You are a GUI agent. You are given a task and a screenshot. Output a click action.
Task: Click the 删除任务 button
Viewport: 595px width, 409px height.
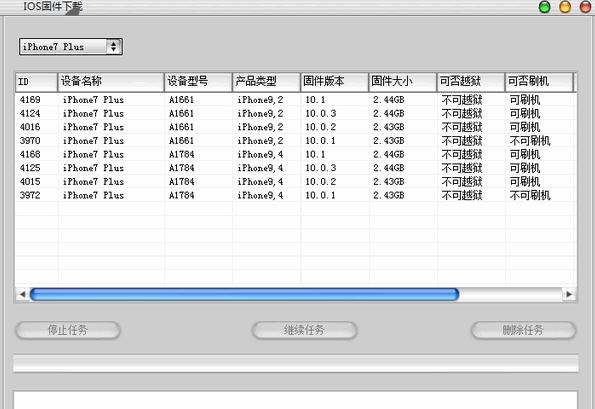pos(524,330)
